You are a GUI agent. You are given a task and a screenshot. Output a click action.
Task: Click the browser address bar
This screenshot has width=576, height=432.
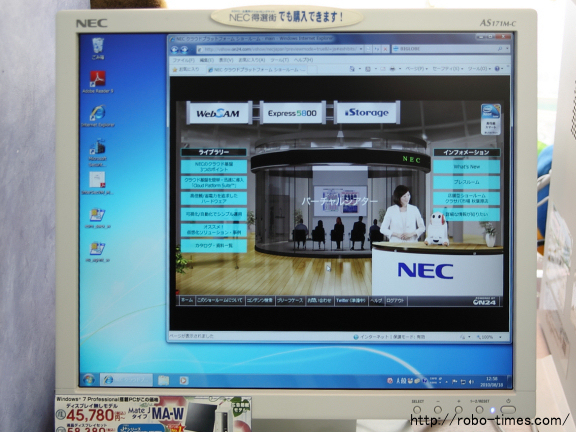click(280, 49)
